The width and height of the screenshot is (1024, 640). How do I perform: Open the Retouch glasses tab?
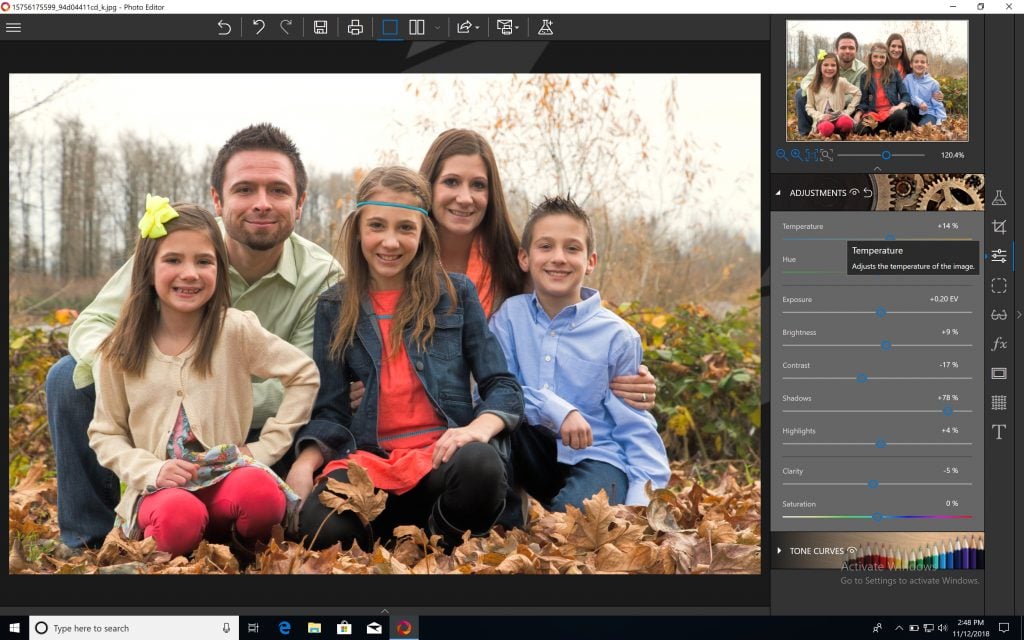tap(999, 315)
